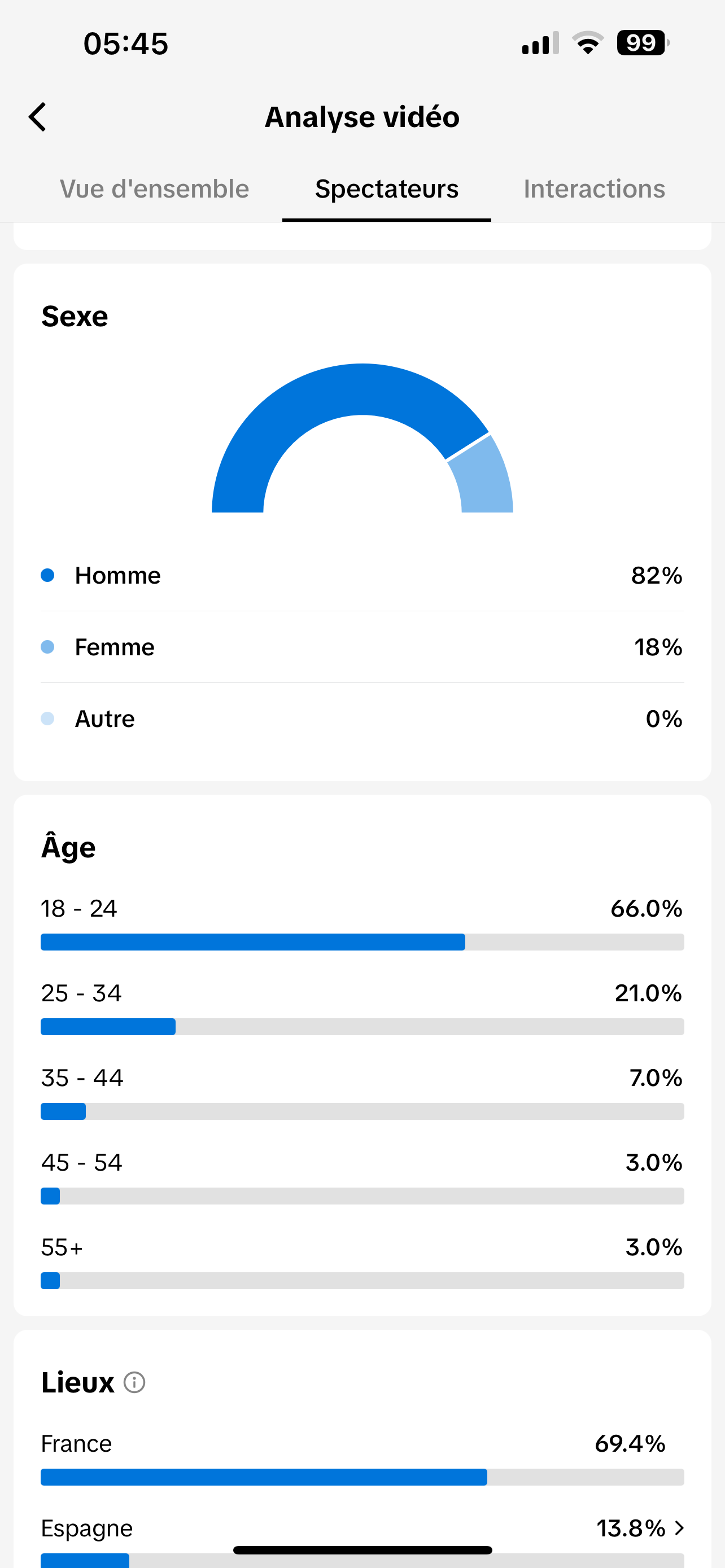Screen dimensions: 725x1568
Task: Select the Spectateurs tab
Action: pos(387,189)
